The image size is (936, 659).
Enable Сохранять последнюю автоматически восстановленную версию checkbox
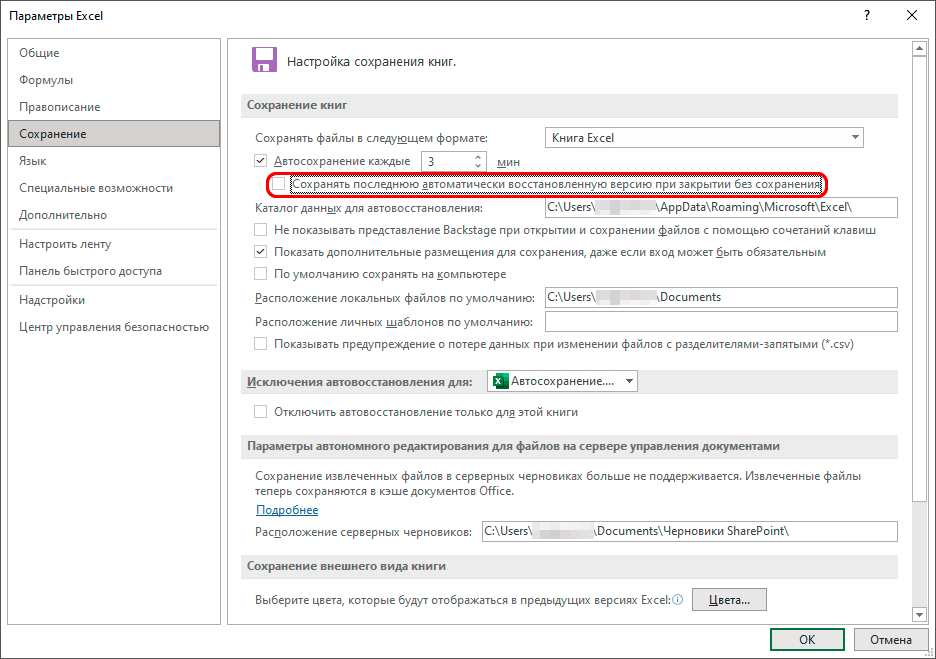(278, 184)
